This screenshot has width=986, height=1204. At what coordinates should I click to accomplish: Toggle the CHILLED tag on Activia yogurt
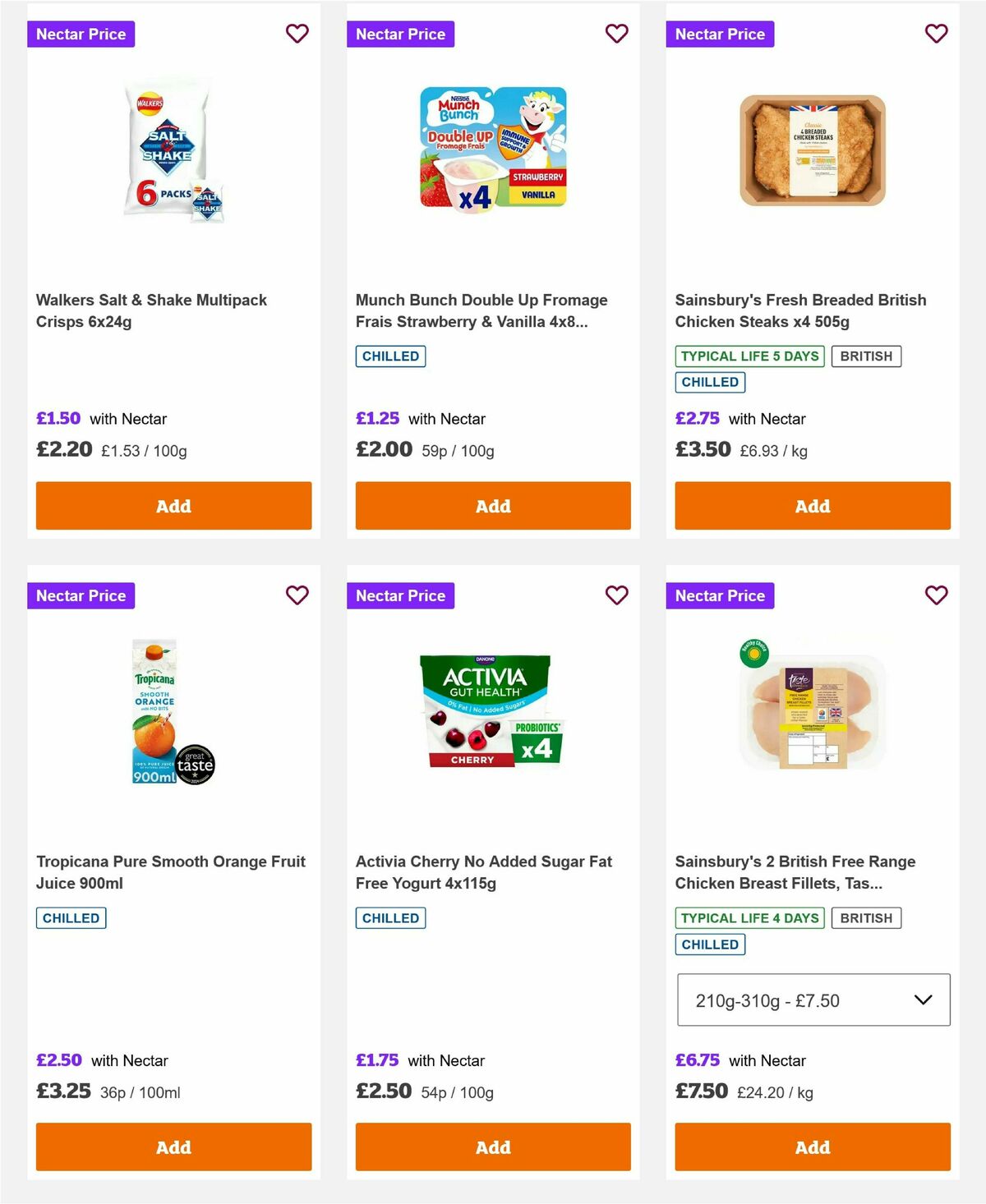click(389, 917)
